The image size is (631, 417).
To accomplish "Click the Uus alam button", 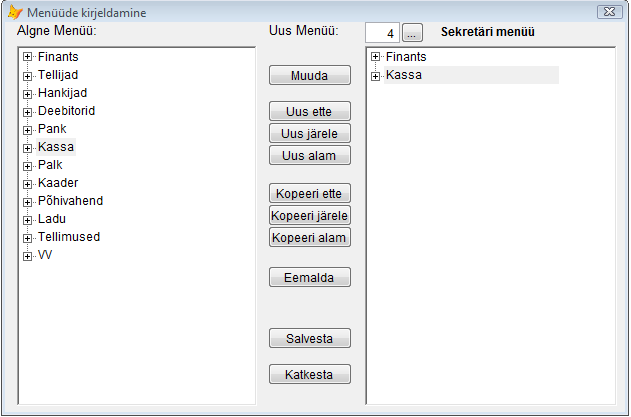I will (309, 155).
